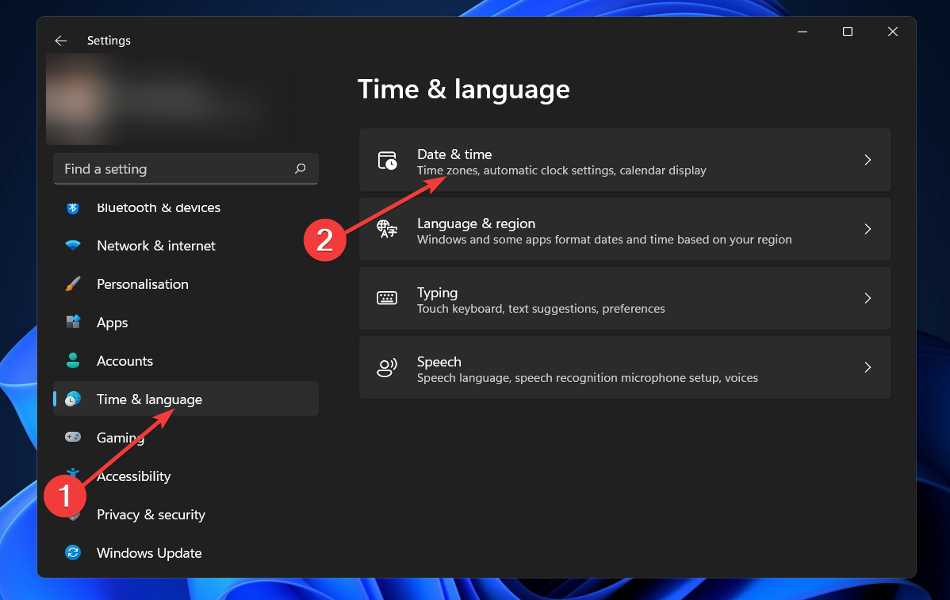Image resolution: width=950 pixels, height=600 pixels.
Task: Open the Typing settings card
Action: 625,298
